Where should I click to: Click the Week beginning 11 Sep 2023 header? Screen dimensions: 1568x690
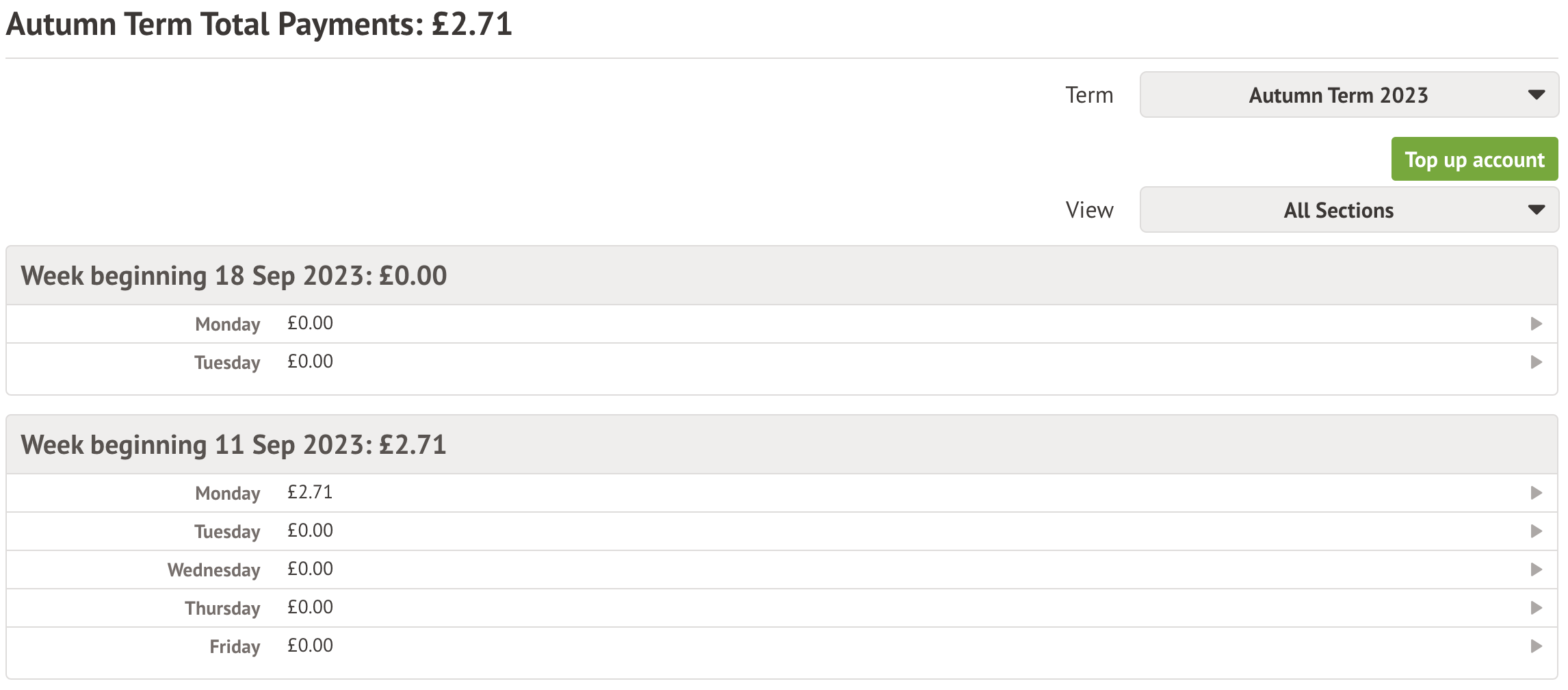pyautogui.click(x=233, y=445)
